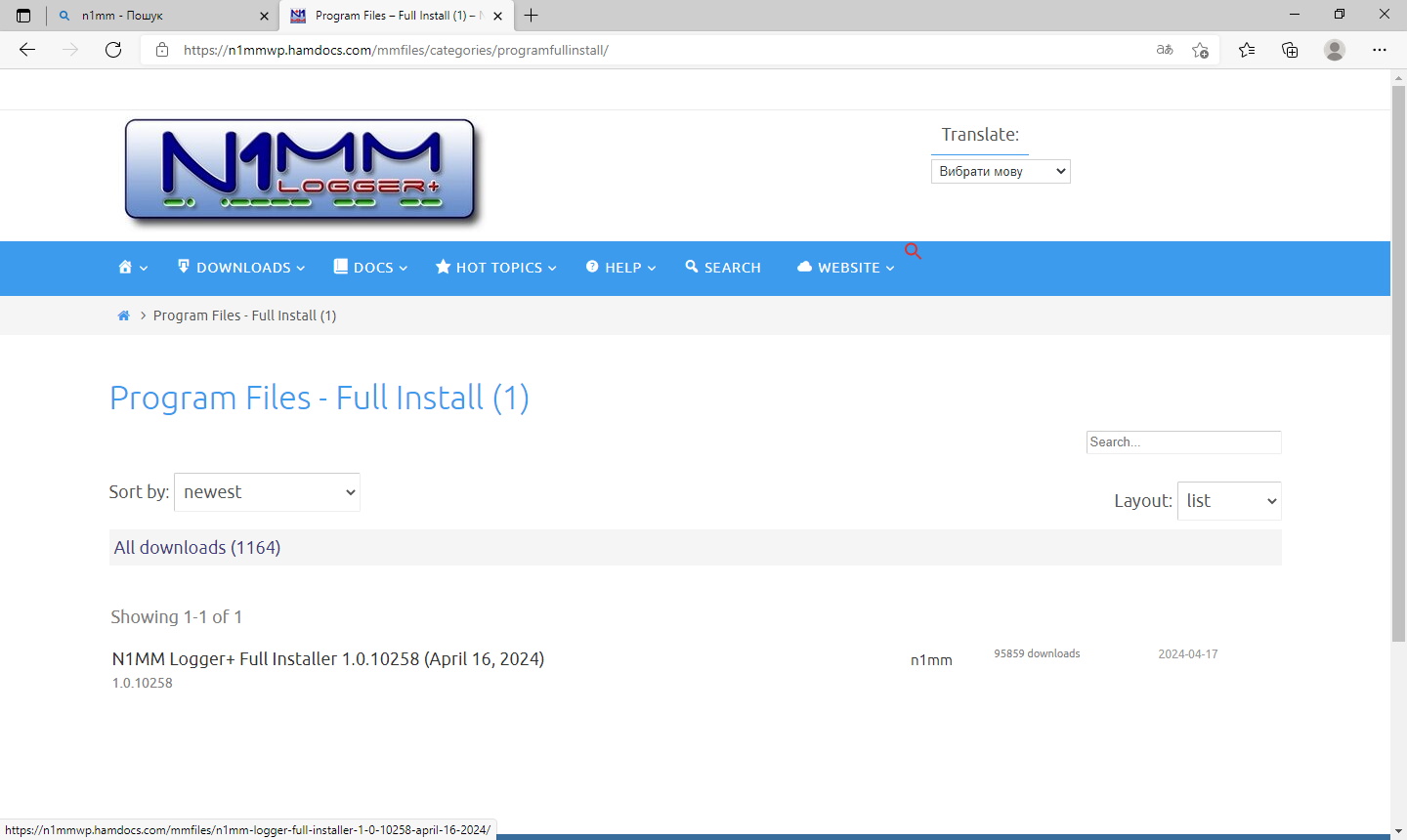The height and width of the screenshot is (840, 1407).
Task: Open the Sort by newest dropdown
Action: pos(267,492)
